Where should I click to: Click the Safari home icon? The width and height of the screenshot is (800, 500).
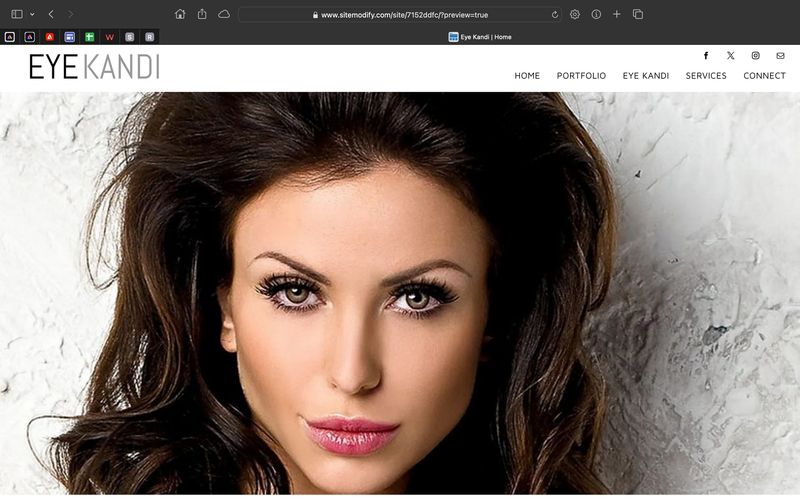click(180, 14)
